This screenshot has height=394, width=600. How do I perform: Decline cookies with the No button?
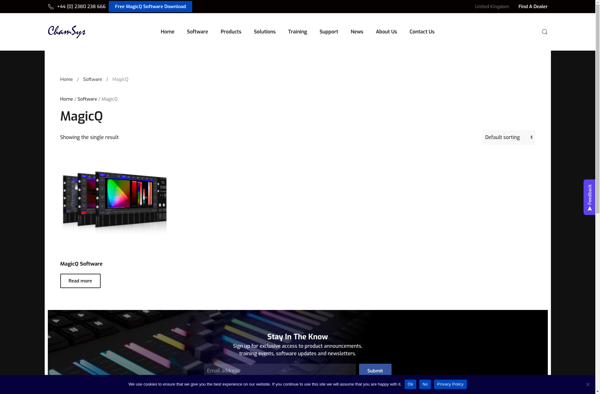click(425, 384)
